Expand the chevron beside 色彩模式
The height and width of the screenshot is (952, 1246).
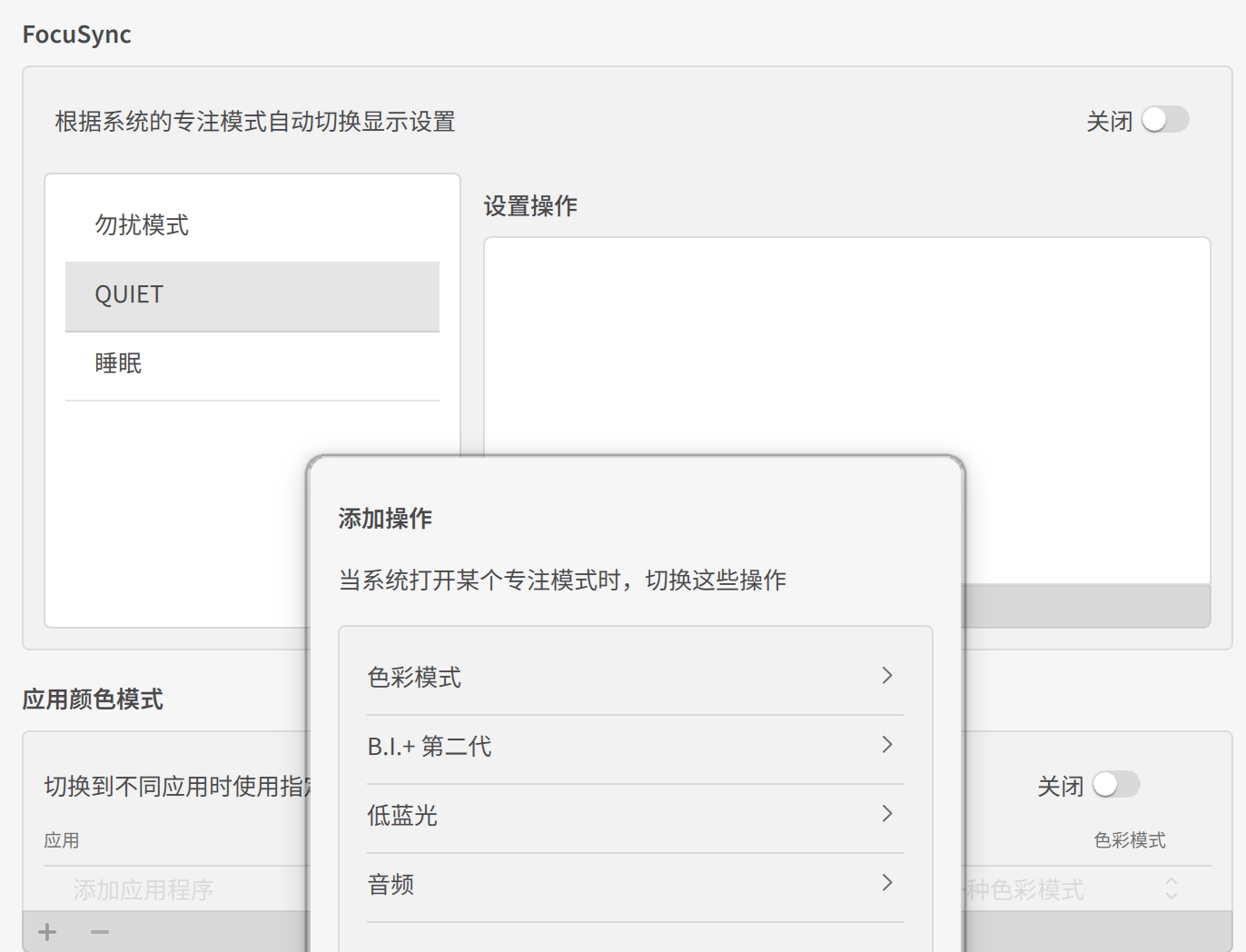[887, 675]
